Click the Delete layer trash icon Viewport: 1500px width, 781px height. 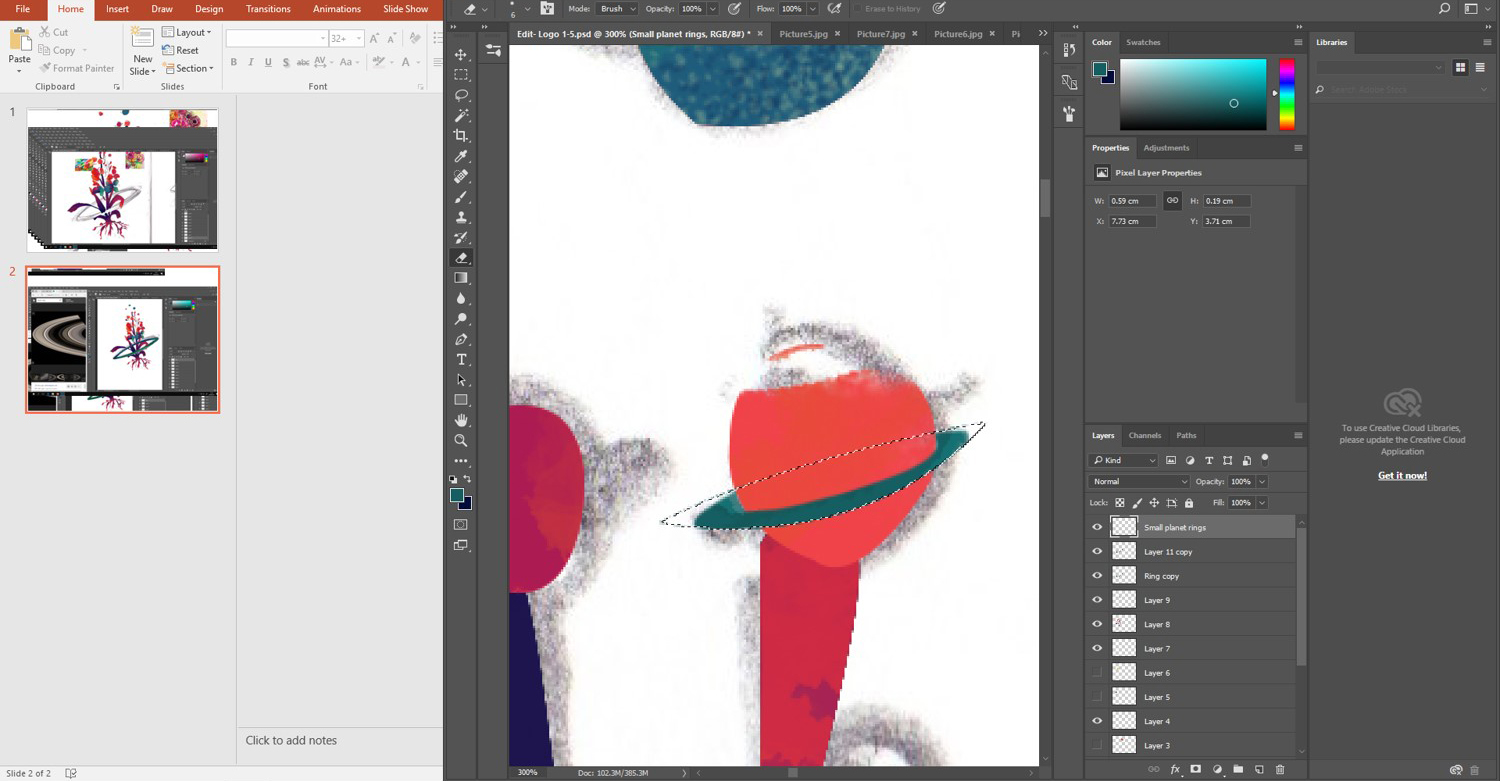1280,770
